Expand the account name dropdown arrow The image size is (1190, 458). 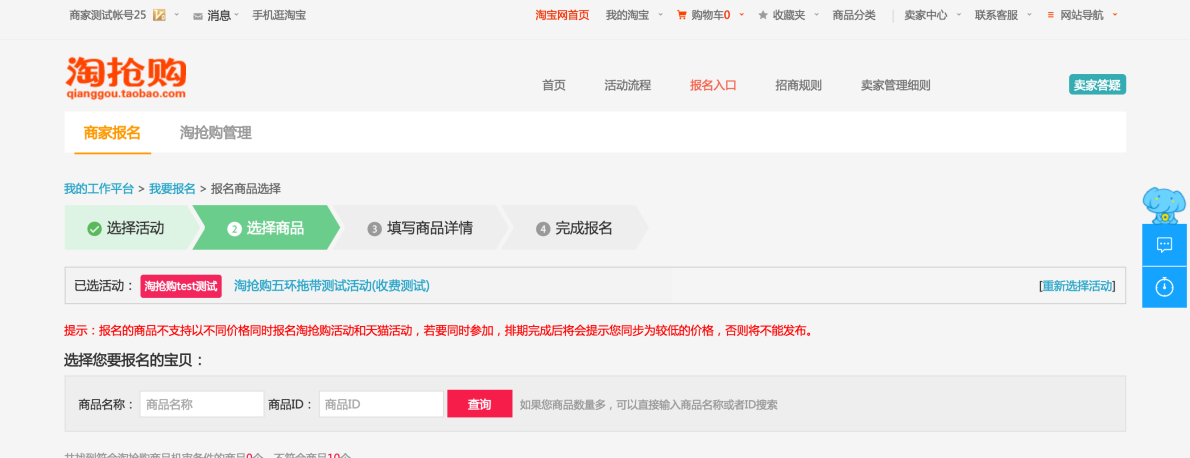177,14
